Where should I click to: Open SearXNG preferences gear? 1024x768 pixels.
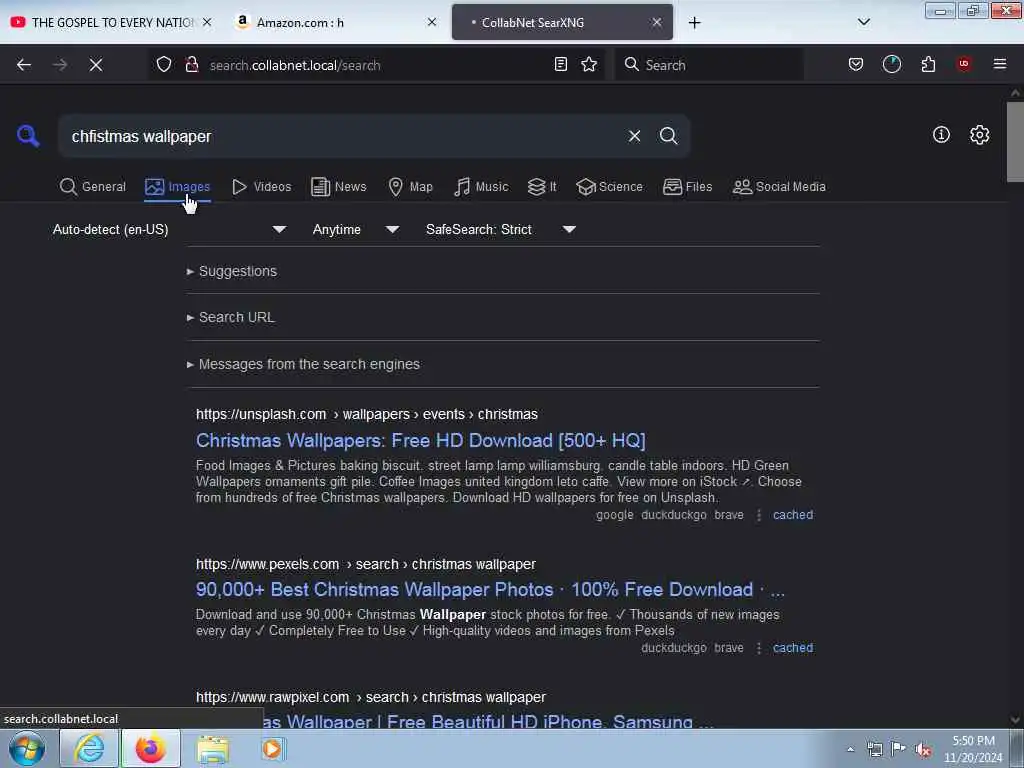coord(979,135)
